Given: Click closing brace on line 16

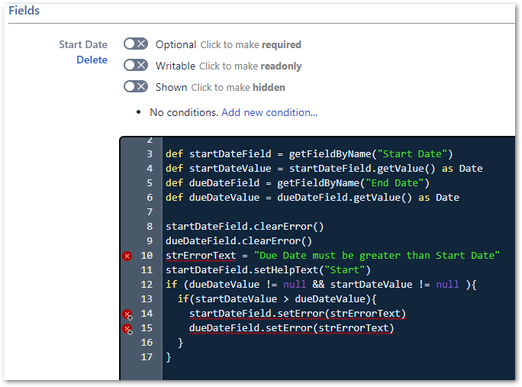Looking at the screenshot, I should pyautogui.click(x=180, y=343).
